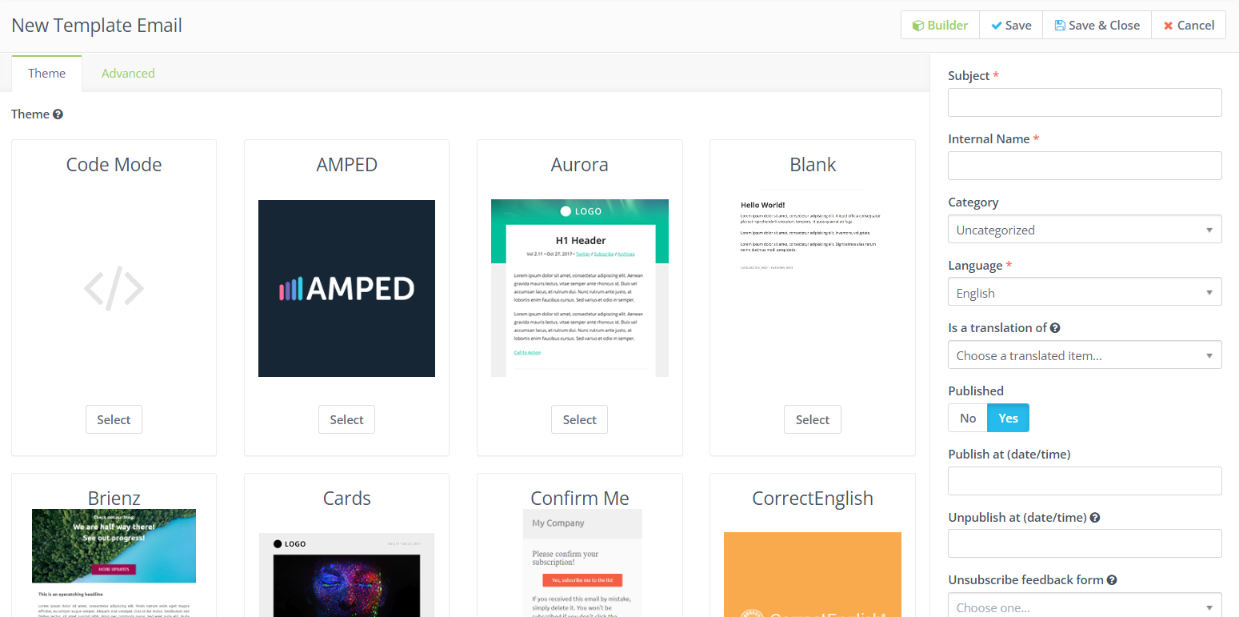Click the AMPED theme logo image

346,288
